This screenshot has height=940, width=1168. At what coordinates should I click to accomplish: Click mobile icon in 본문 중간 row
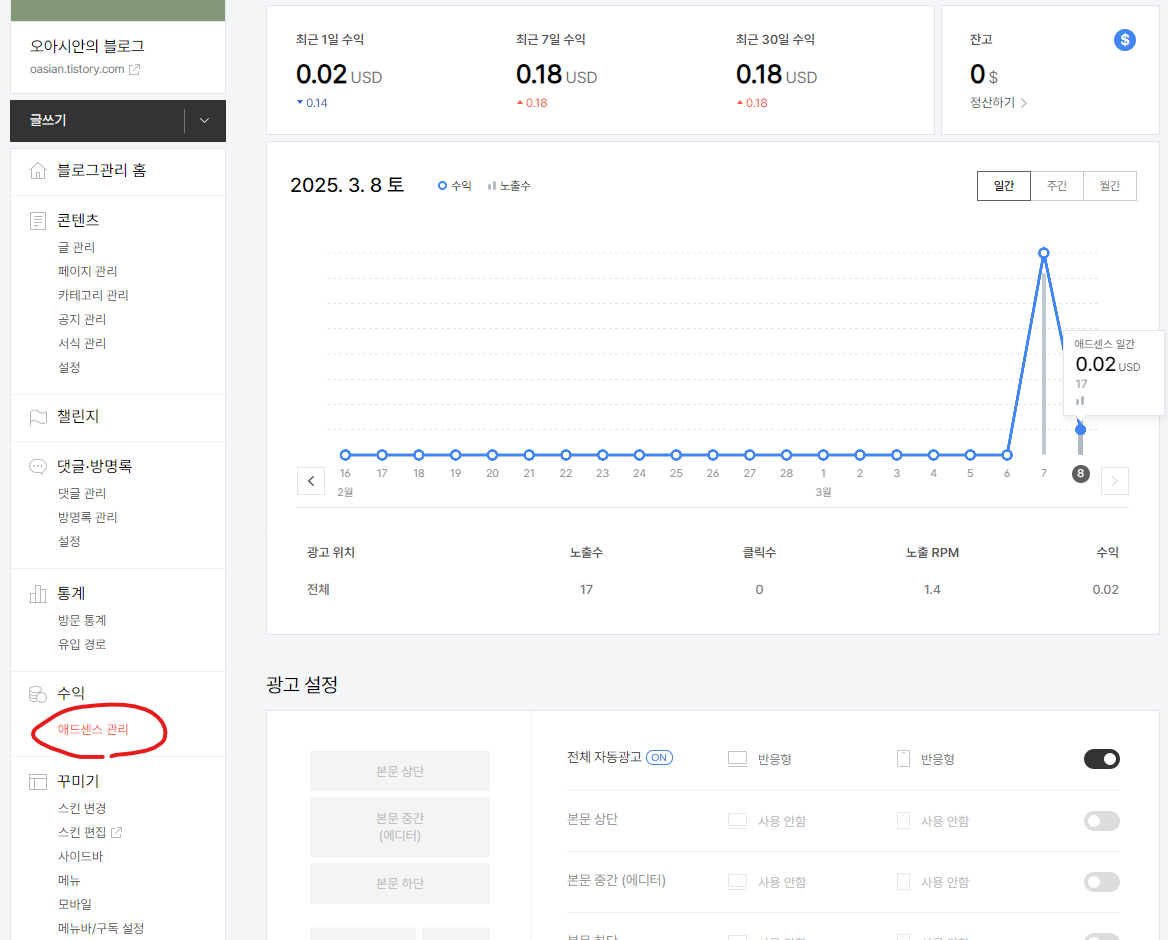coord(903,882)
